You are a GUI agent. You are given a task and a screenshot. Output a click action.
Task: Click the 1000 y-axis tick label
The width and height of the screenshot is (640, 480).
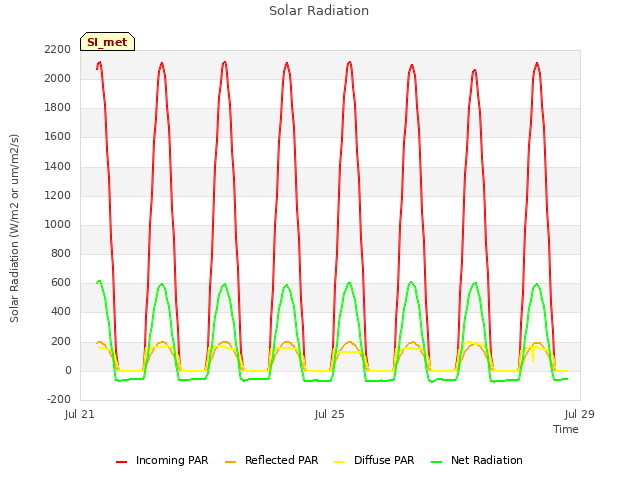pyautogui.click(x=58, y=224)
